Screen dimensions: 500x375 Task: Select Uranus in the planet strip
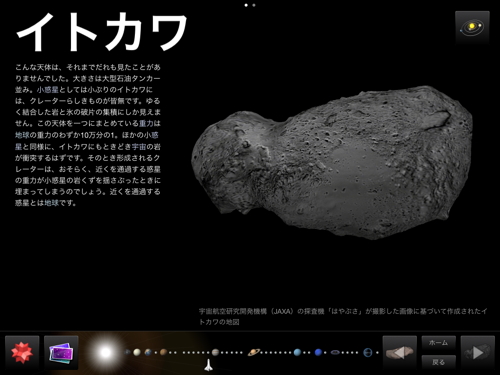pyautogui.click(x=297, y=352)
